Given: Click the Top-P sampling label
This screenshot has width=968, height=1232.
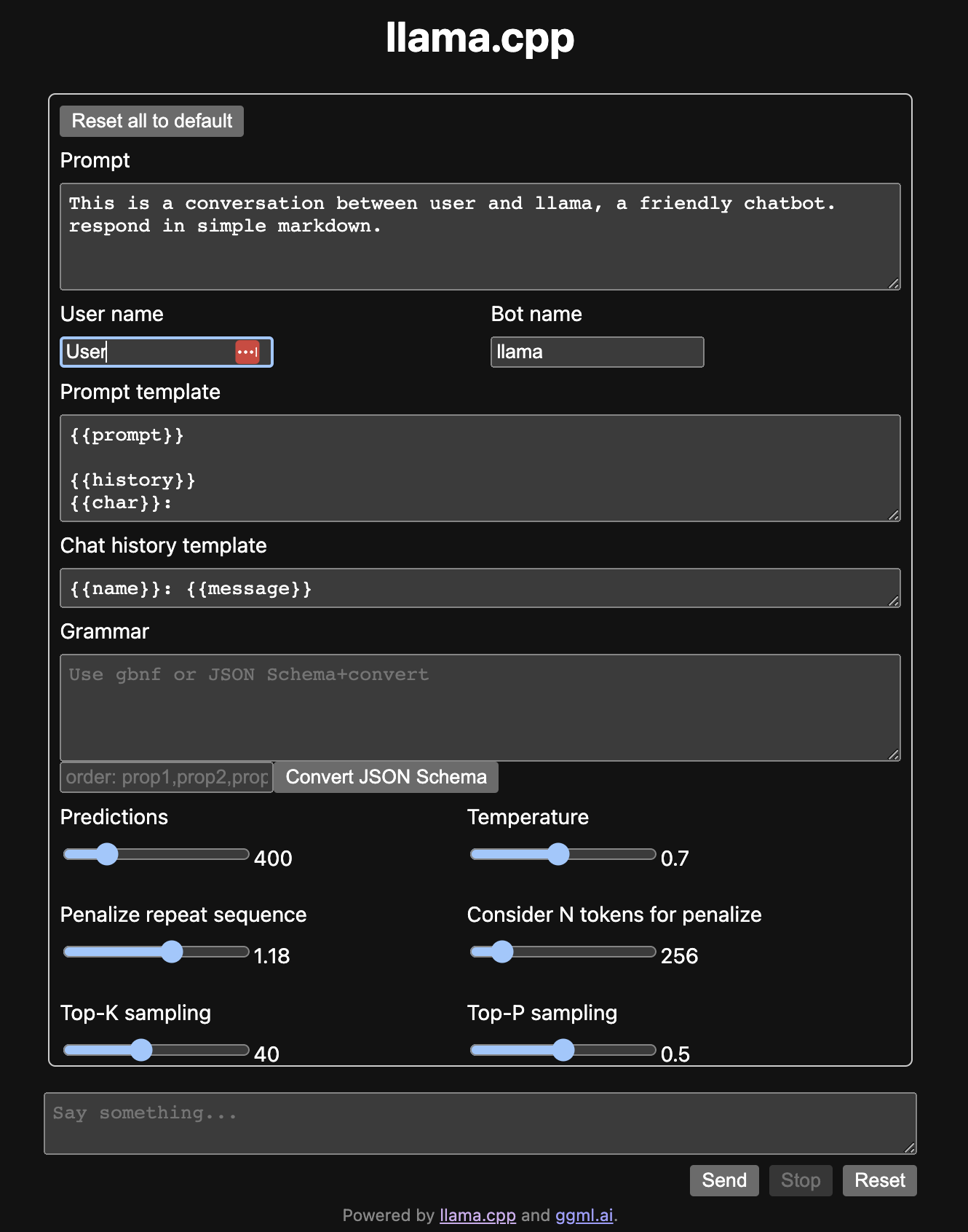Looking at the screenshot, I should point(542,1013).
